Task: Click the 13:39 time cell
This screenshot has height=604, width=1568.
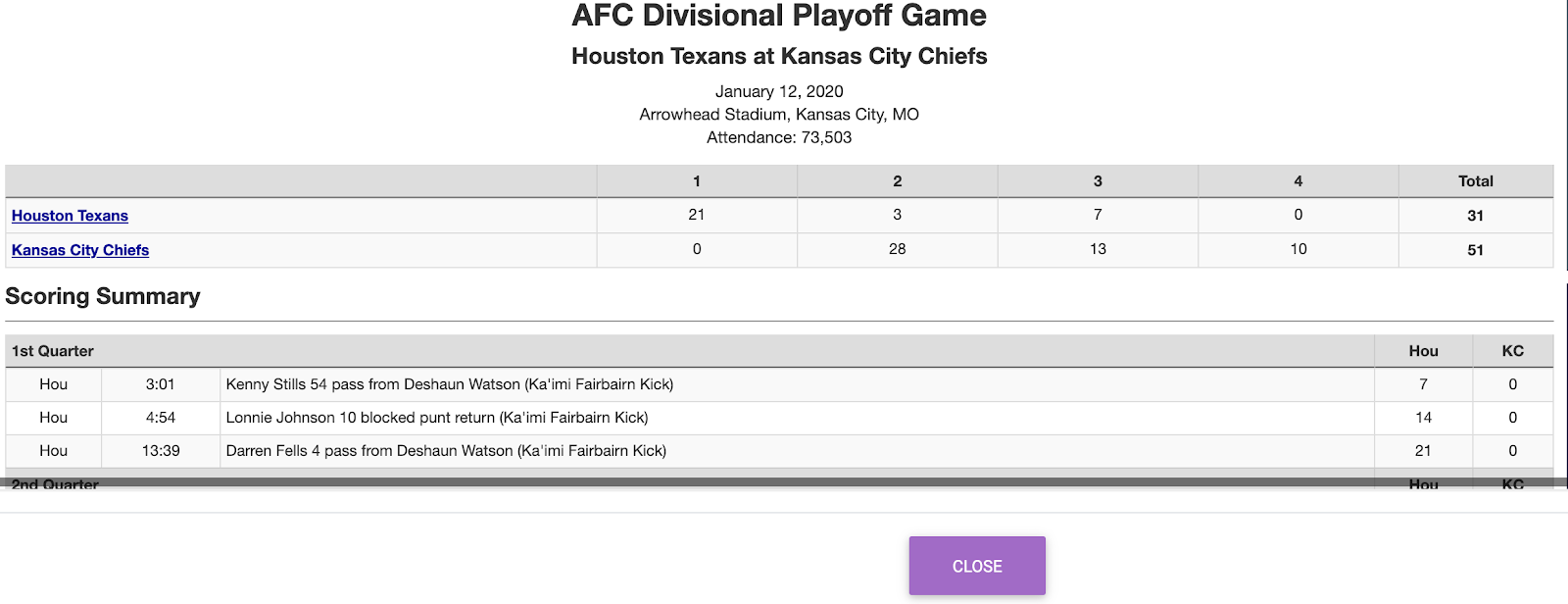Action: (x=161, y=451)
